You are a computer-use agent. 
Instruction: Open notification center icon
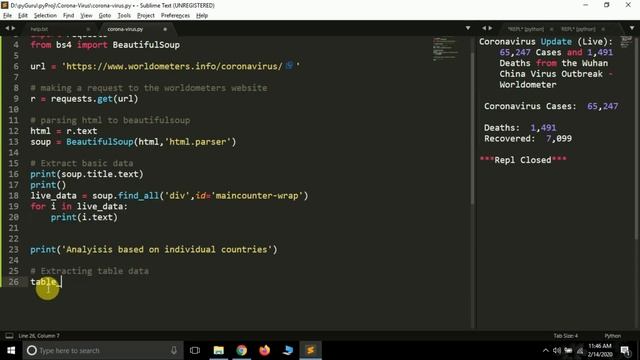tap(625, 350)
